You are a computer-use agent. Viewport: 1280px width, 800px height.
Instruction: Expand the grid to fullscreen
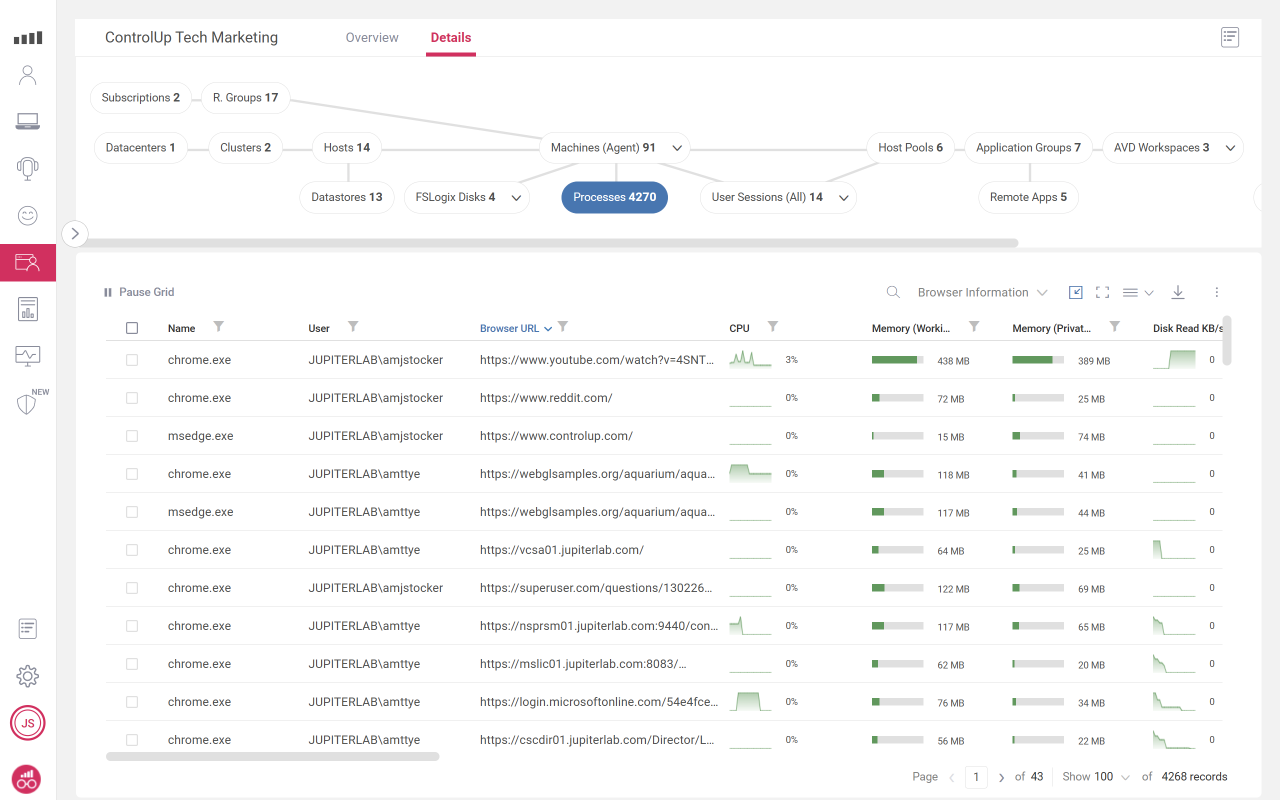1102,292
